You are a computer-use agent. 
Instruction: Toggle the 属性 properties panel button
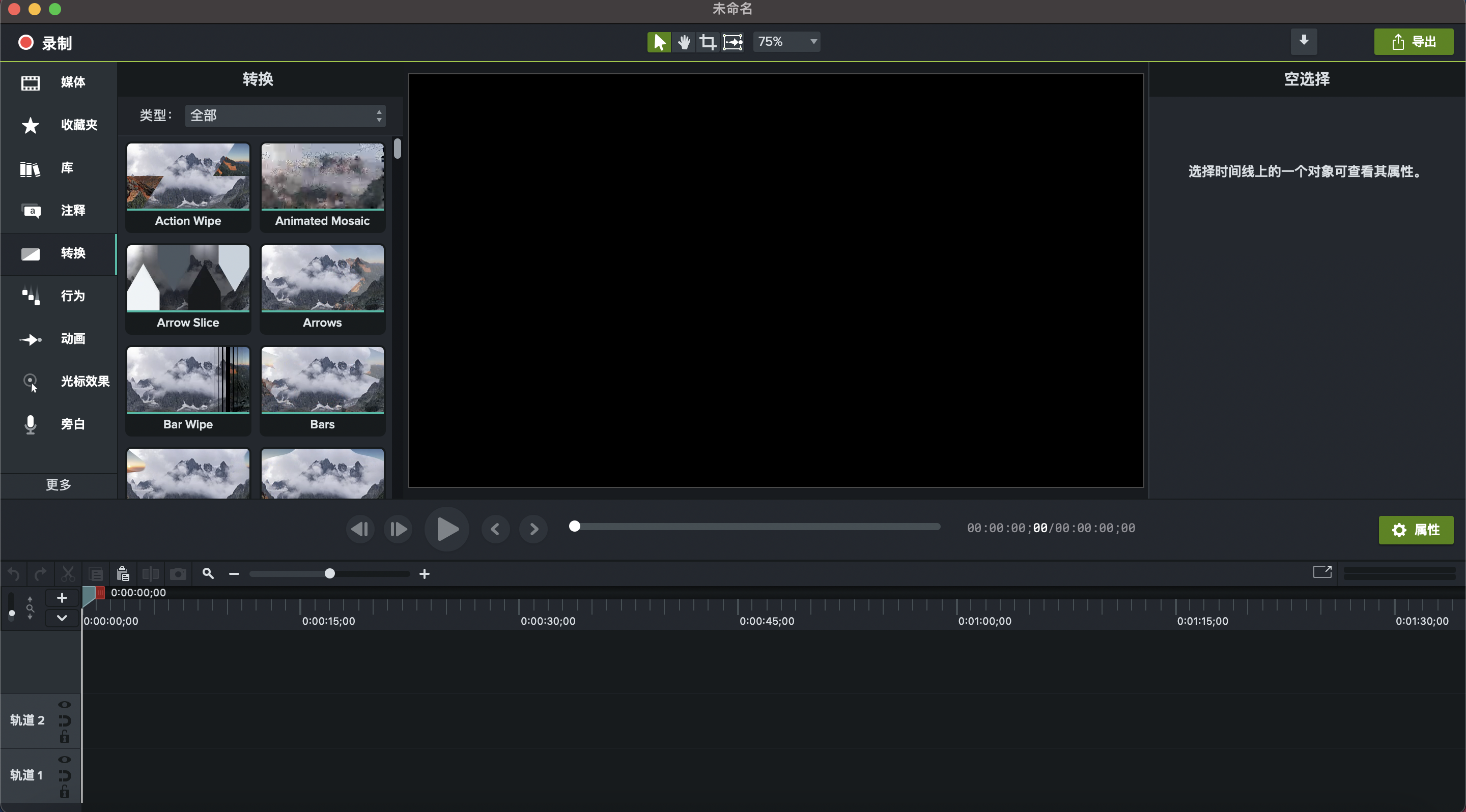[1416, 530]
